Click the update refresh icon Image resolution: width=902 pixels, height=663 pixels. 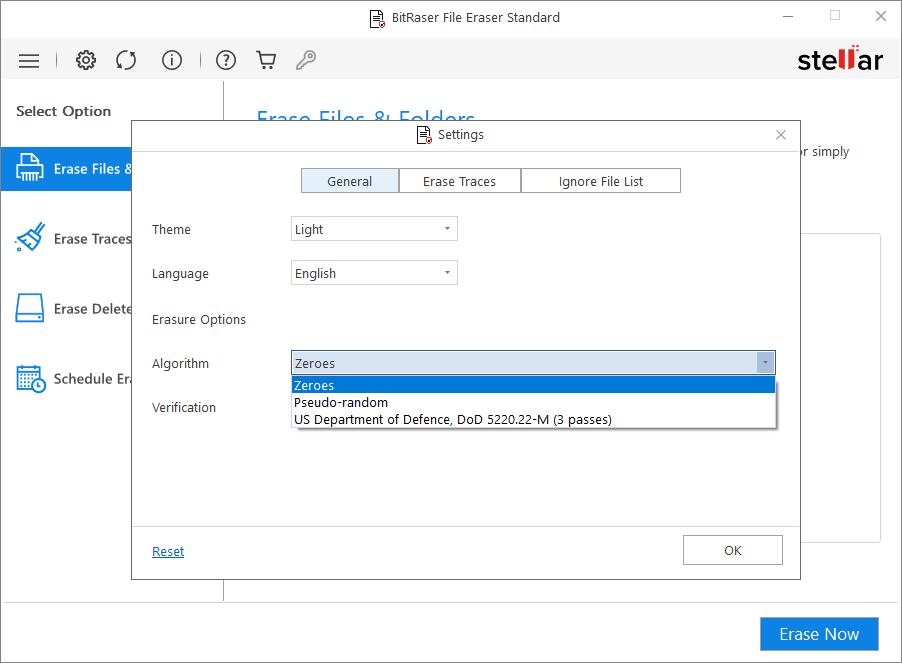tap(126, 60)
